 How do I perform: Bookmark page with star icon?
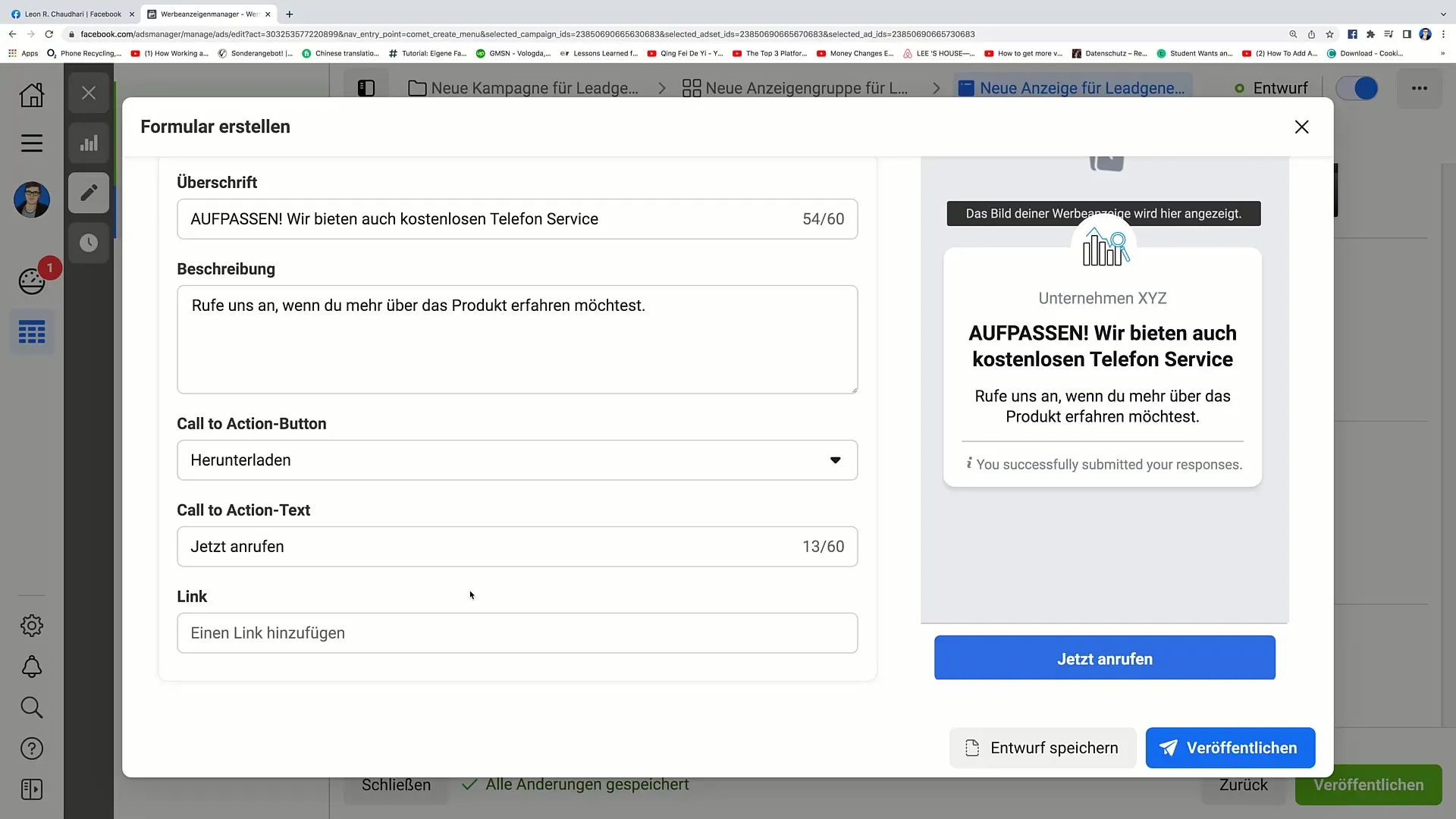1329,34
